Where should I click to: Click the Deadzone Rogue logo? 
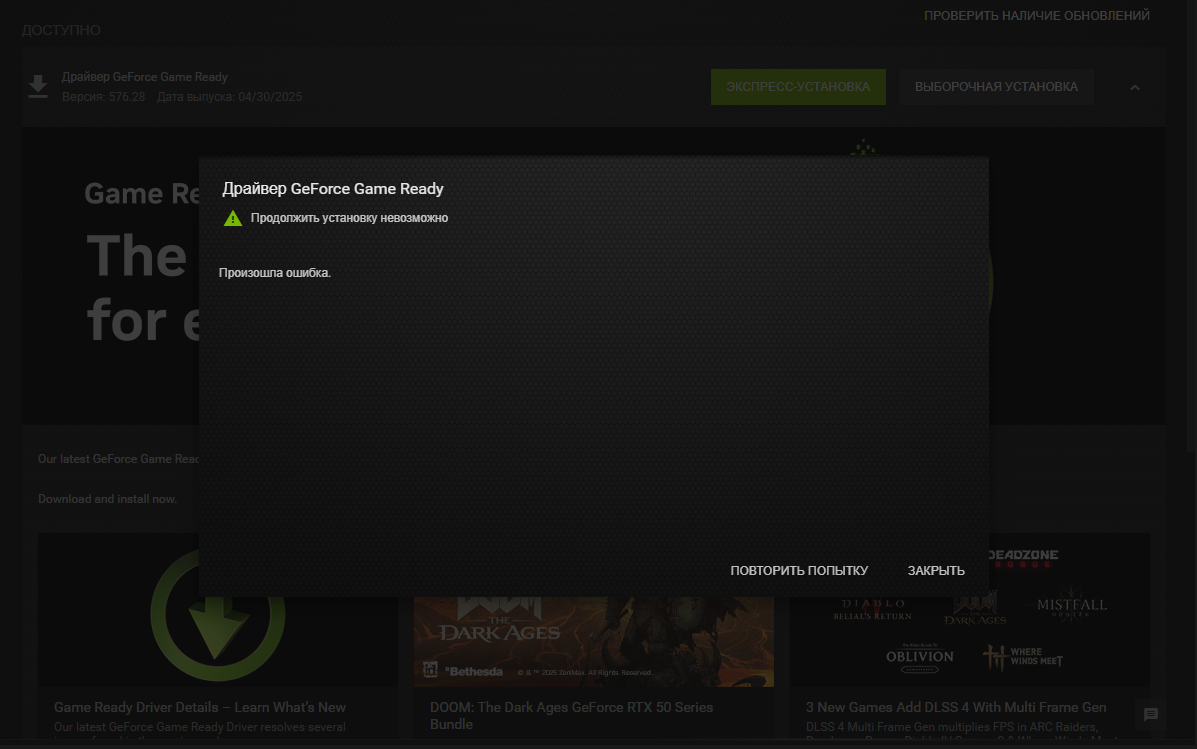tap(1023, 558)
